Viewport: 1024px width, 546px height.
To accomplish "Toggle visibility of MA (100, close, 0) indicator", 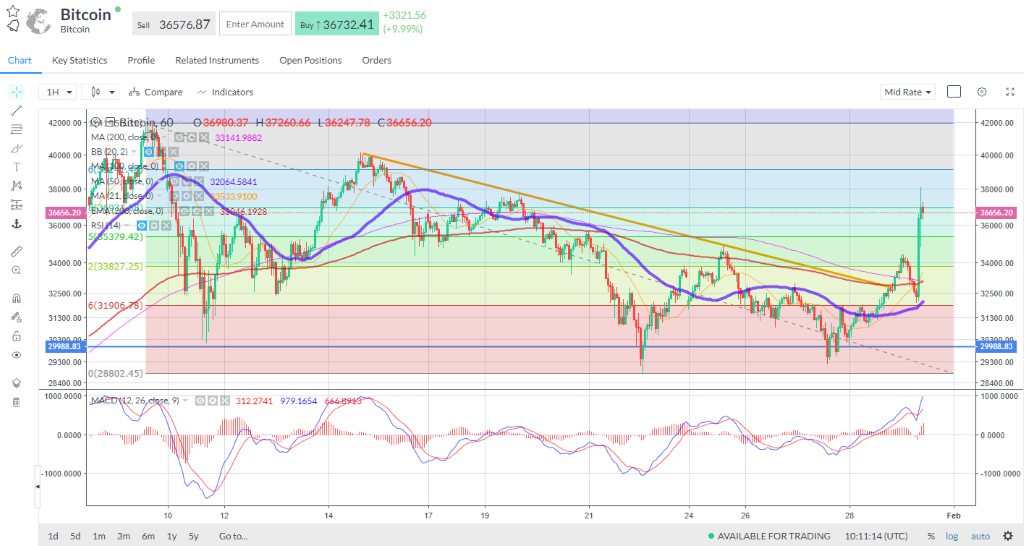I will pos(180,166).
